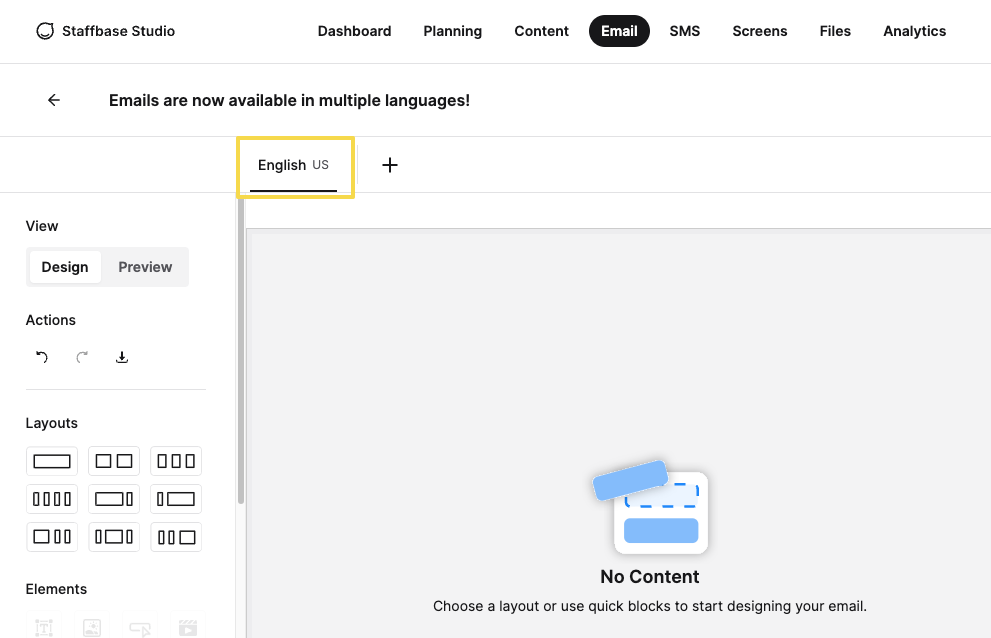Pick the four equal columns layout
Viewport: 991px width, 638px height.
(52, 499)
